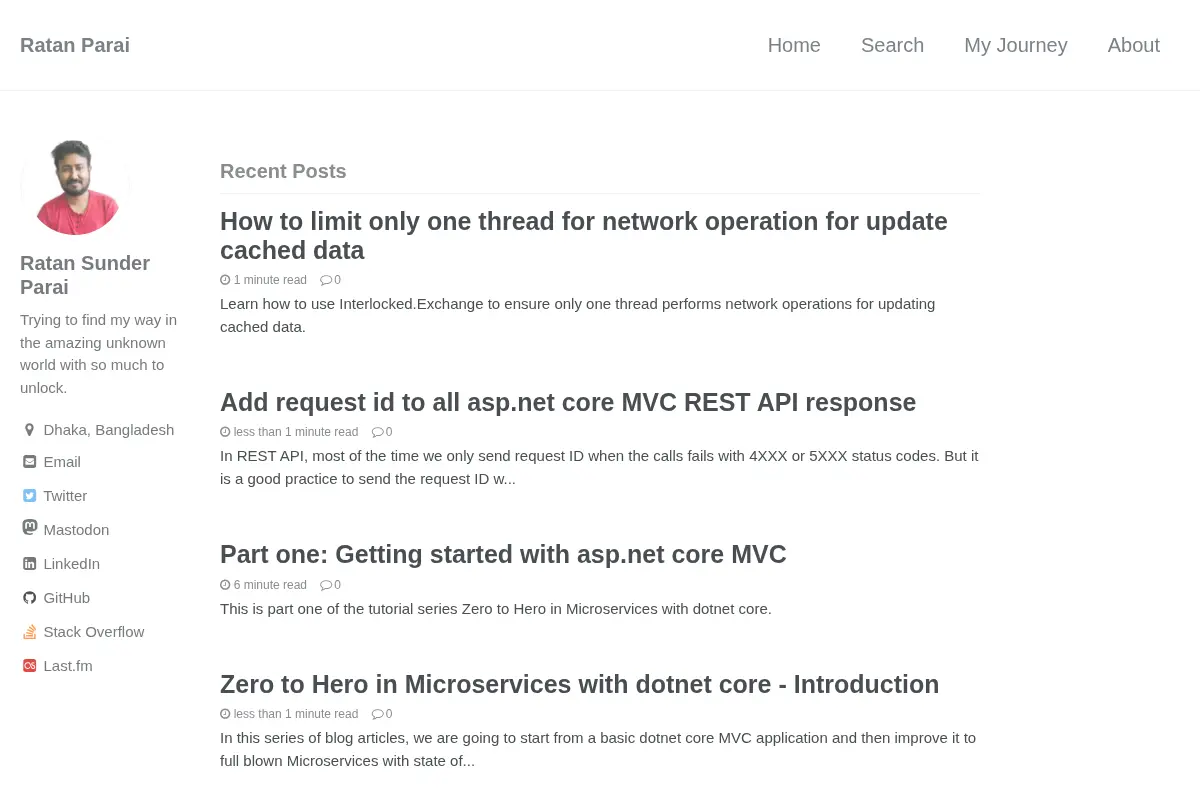Click the GitHub octocat icon
This screenshot has height=800, width=1200.
(x=29, y=598)
